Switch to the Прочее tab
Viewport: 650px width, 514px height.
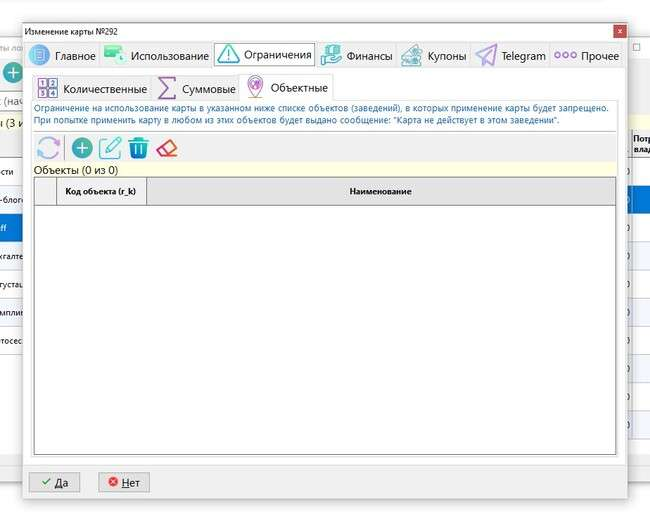587,56
